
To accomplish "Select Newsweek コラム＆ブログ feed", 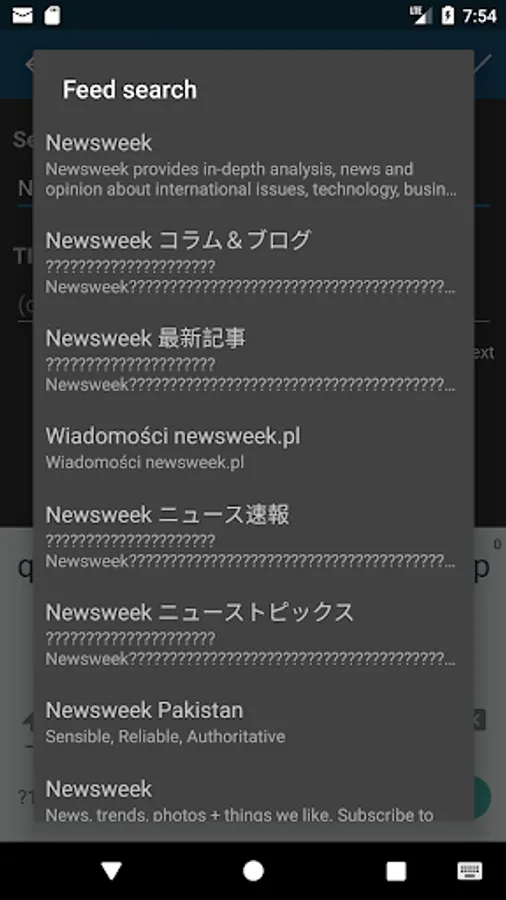I will tap(253, 263).
